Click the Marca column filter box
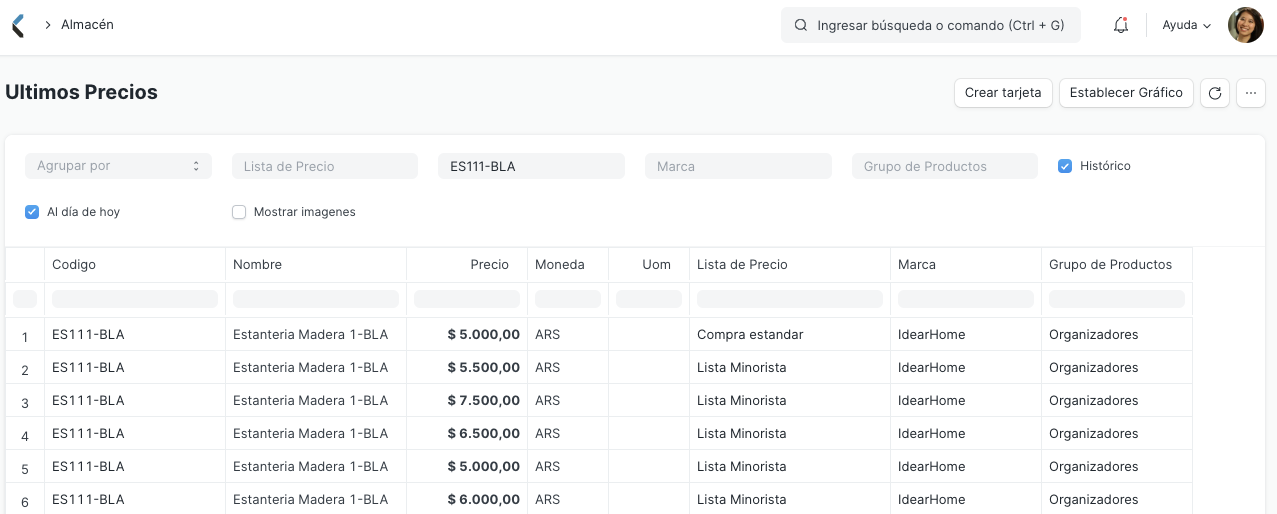 pyautogui.click(x=966, y=299)
